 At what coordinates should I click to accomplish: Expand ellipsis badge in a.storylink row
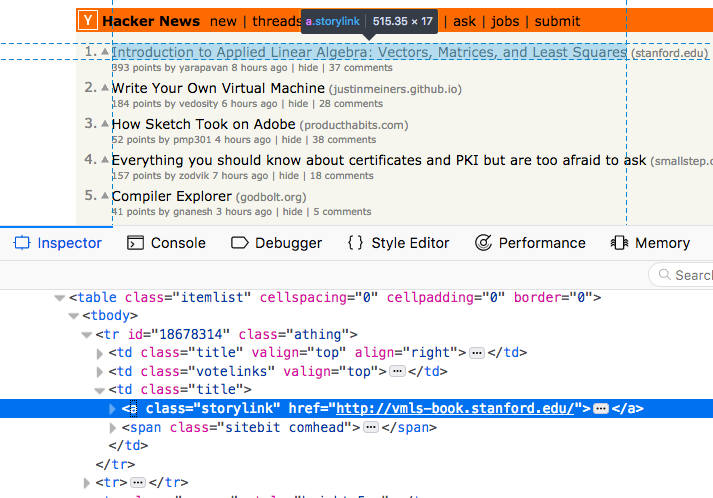point(601,408)
